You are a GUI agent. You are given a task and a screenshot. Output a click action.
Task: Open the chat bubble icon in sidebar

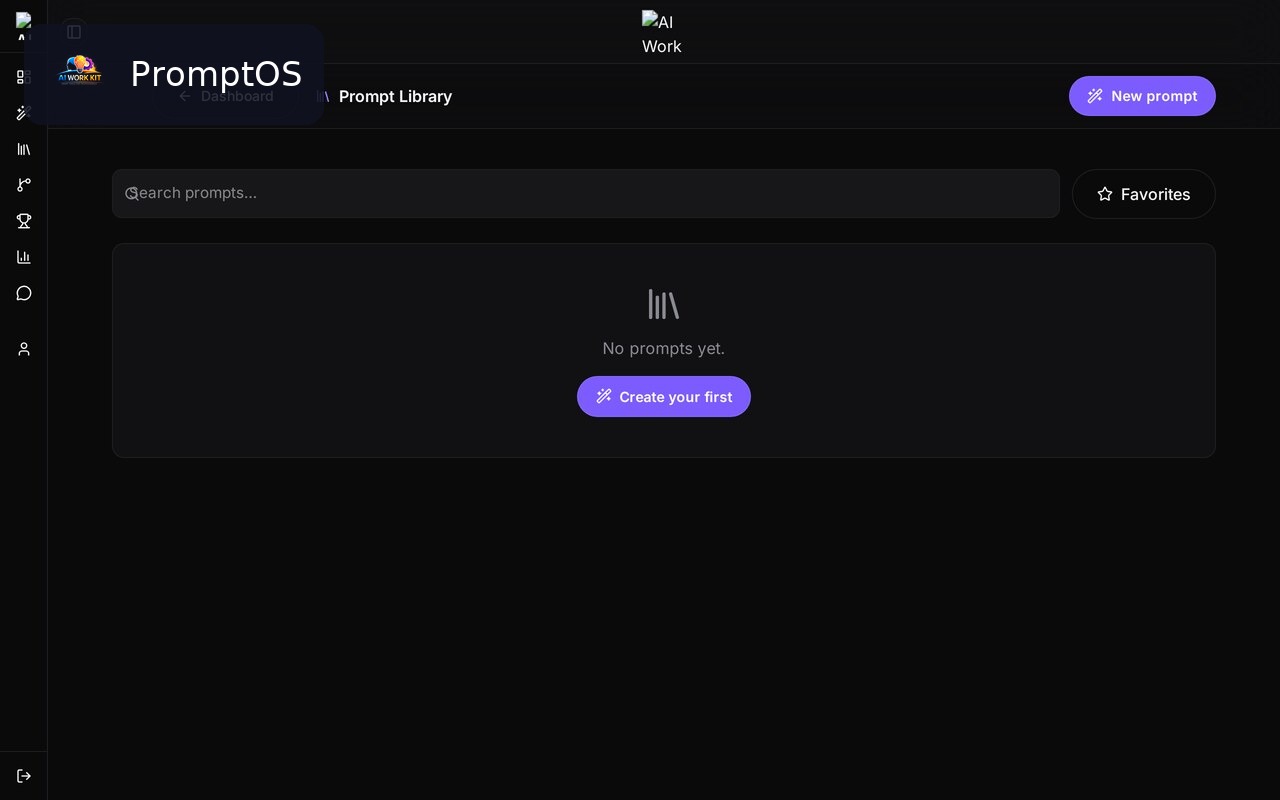coord(23,293)
